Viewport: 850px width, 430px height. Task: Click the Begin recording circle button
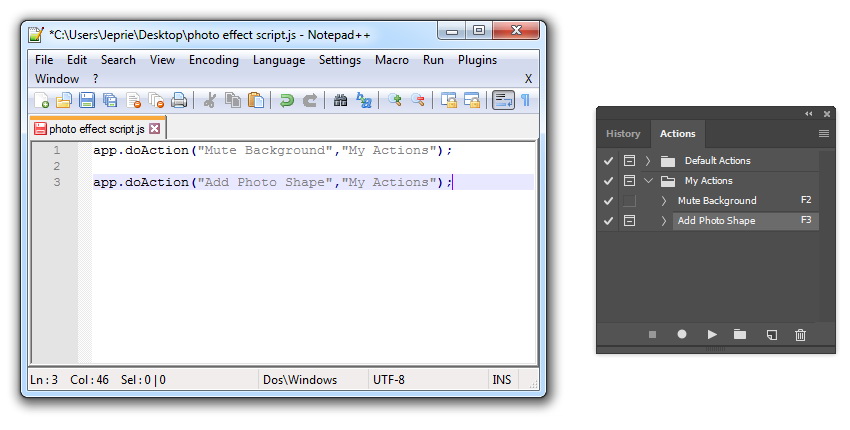pos(682,335)
